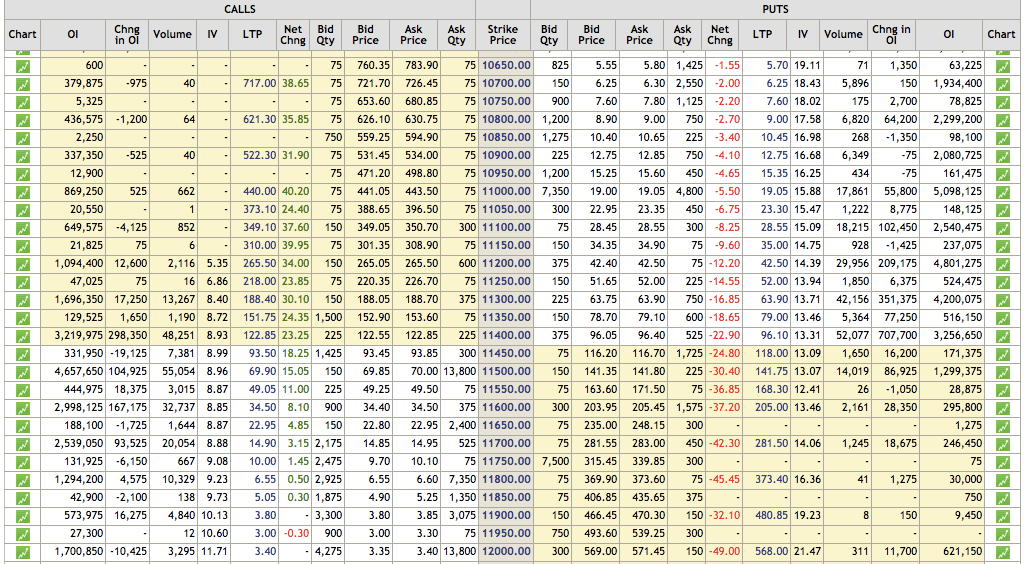Open calls chart icon for 11600.00 strike
The image size is (1024, 564).
coord(23,407)
